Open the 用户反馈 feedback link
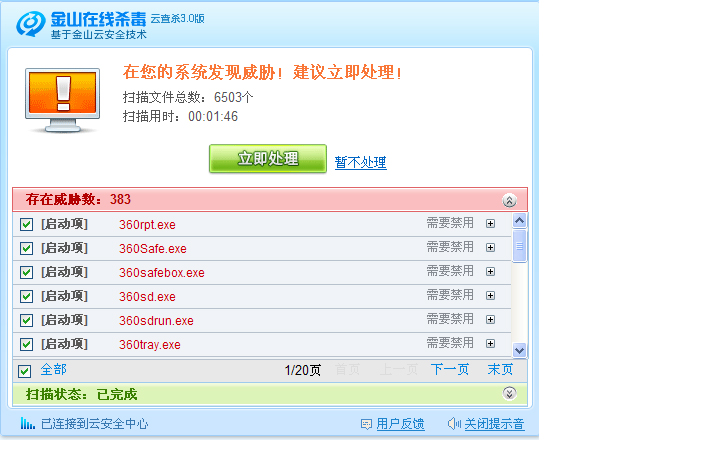The height and width of the screenshot is (450, 720). pos(400,424)
